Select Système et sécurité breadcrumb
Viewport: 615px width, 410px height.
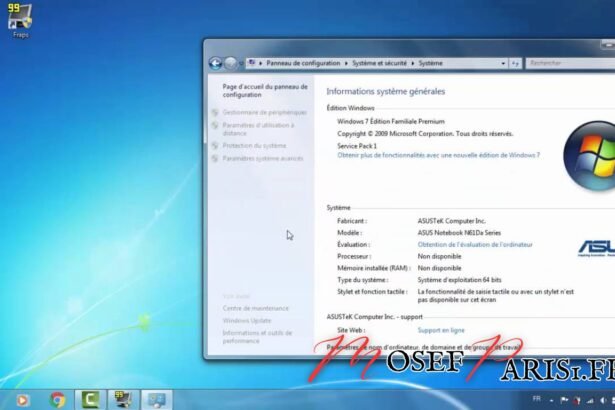(379, 63)
